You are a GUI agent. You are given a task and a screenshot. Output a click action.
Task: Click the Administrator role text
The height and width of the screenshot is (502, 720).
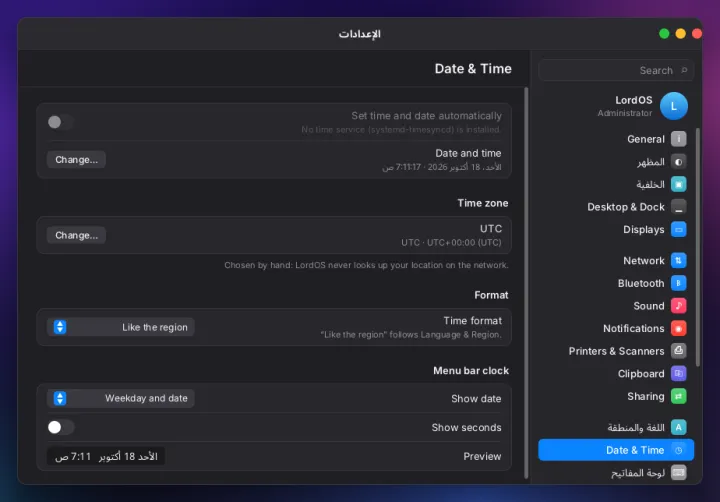(624, 113)
